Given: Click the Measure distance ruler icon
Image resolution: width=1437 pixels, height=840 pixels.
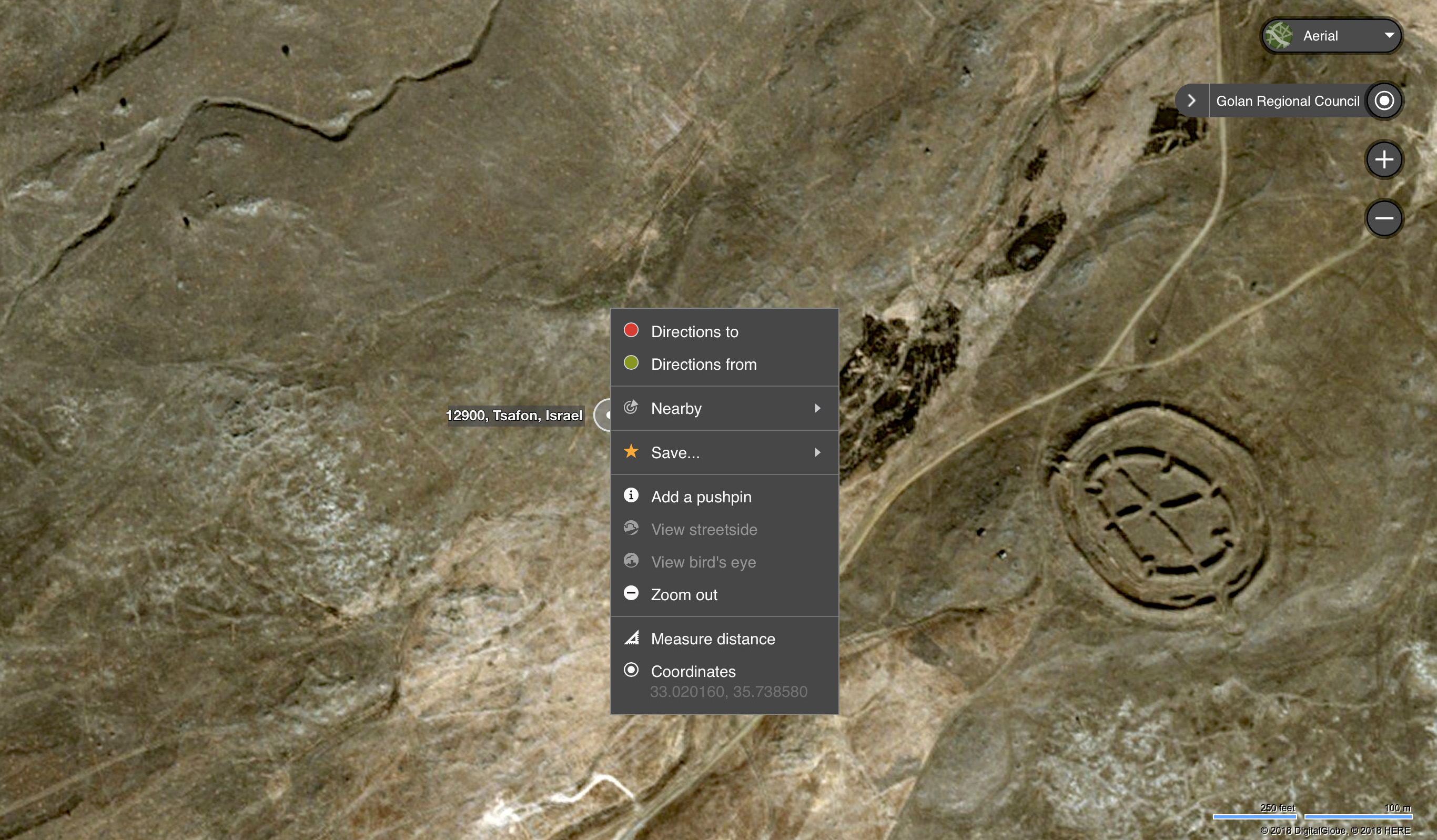Looking at the screenshot, I should pyautogui.click(x=631, y=637).
